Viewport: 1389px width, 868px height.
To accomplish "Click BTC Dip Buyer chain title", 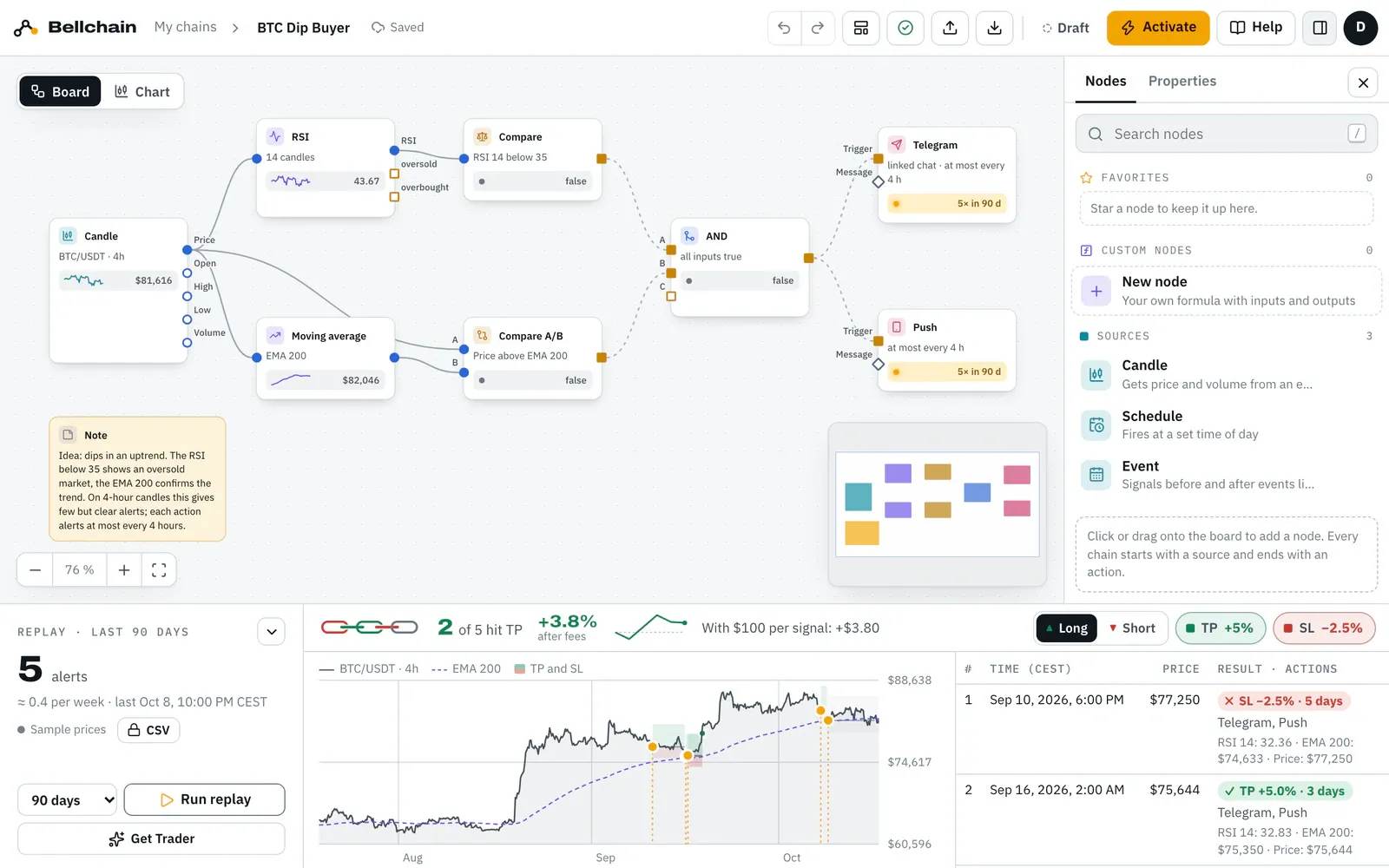I will (304, 28).
